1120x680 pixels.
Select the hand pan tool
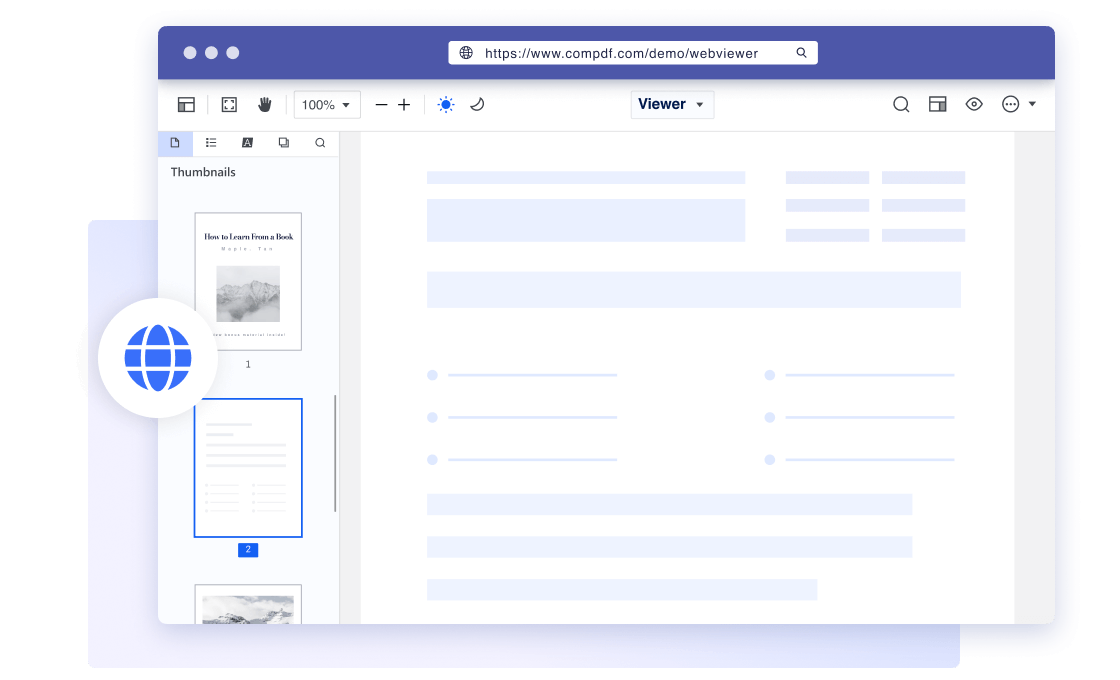coord(264,104)
